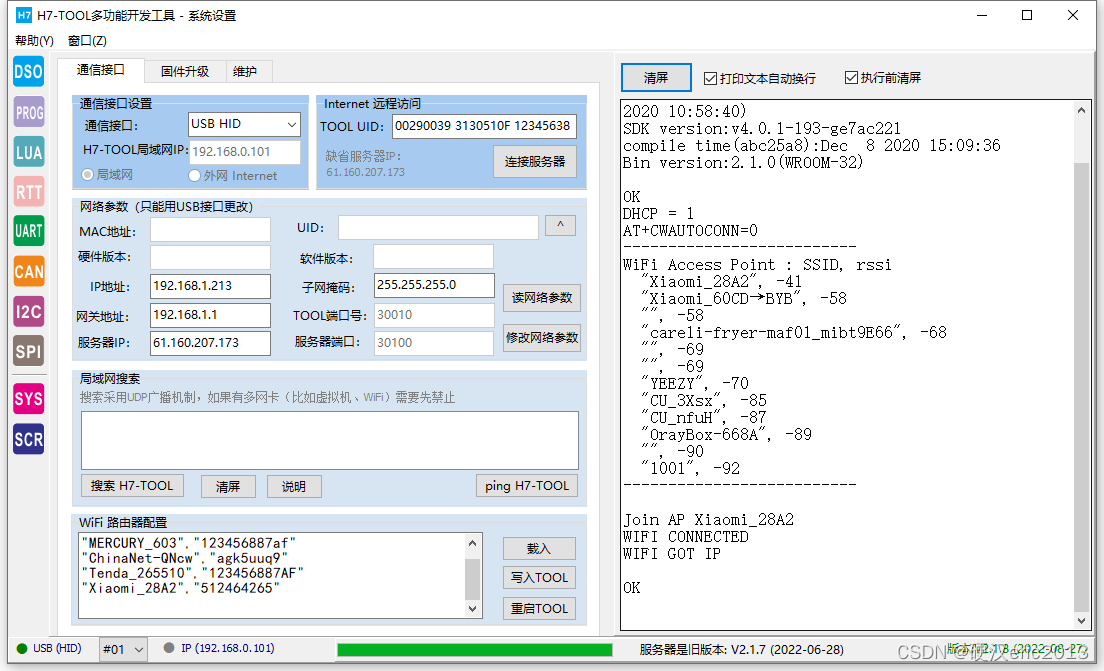Screen dimensions: 1104x671
Task: Click log panel scroll-down arrow
Action: pyautogui.click(x=1081, y=620)
